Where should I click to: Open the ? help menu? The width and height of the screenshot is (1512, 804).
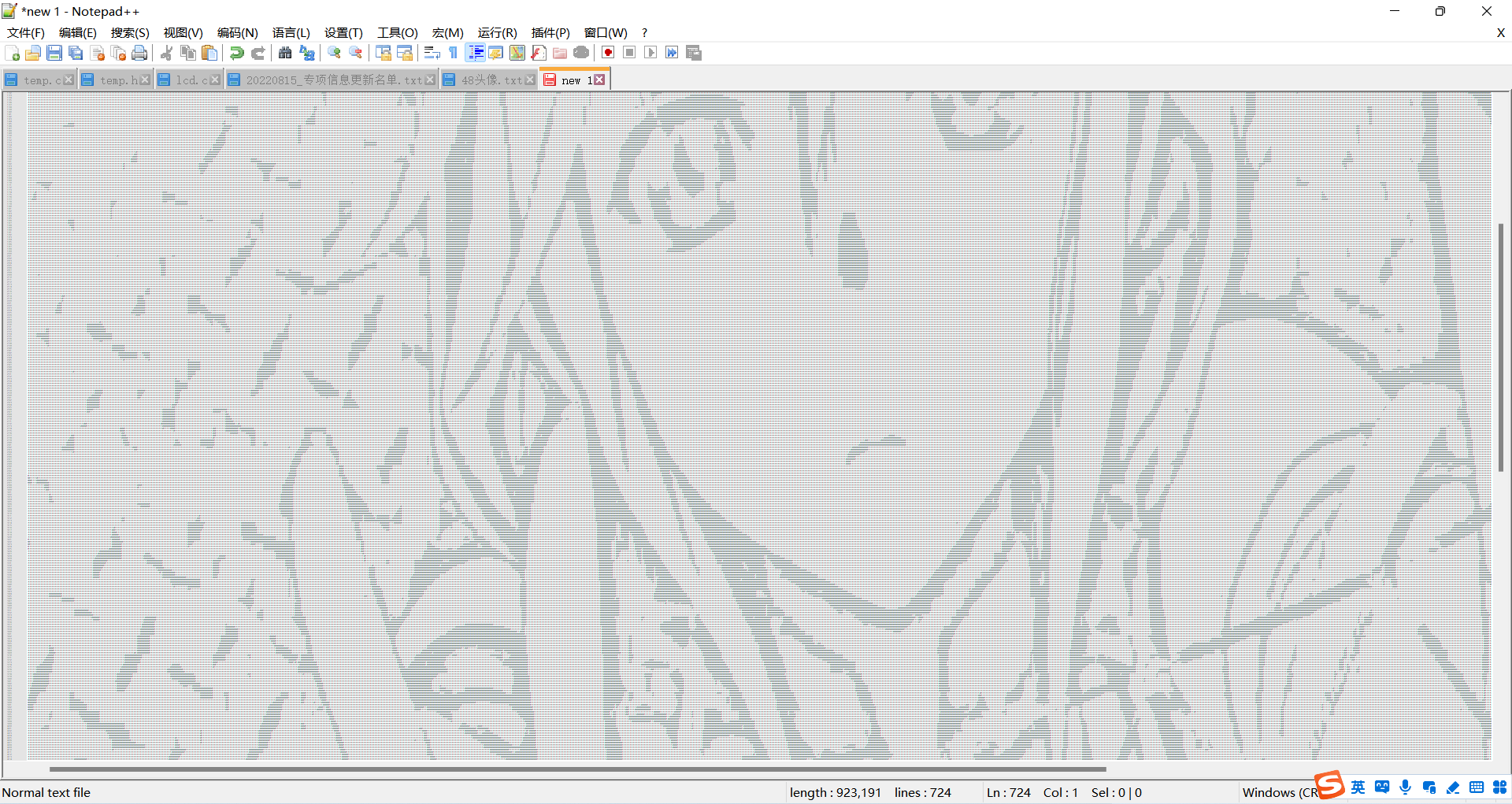click(644, 32)
